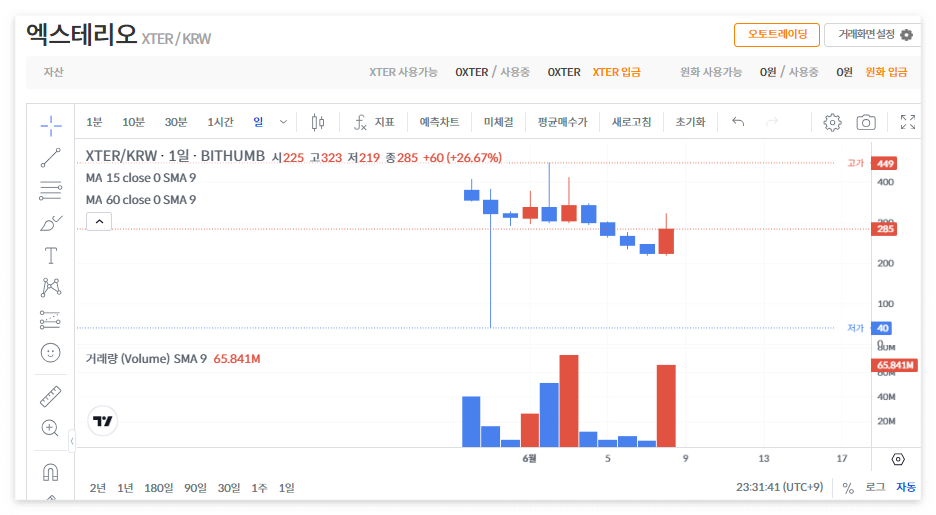The height and width of the screenshot is (515, 936).
Task: Click the 285 current price label
Action: click(x=885, y=229)
